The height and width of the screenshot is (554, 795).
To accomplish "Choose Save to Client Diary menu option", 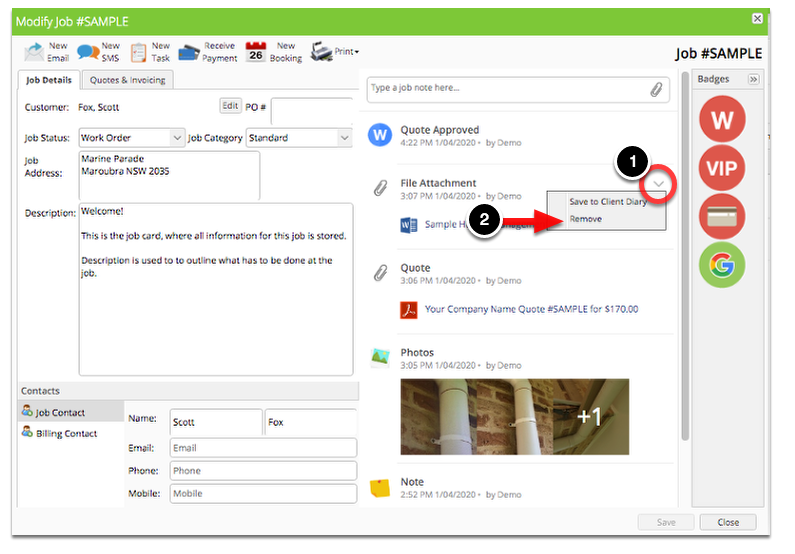I will tap(607, 202).
